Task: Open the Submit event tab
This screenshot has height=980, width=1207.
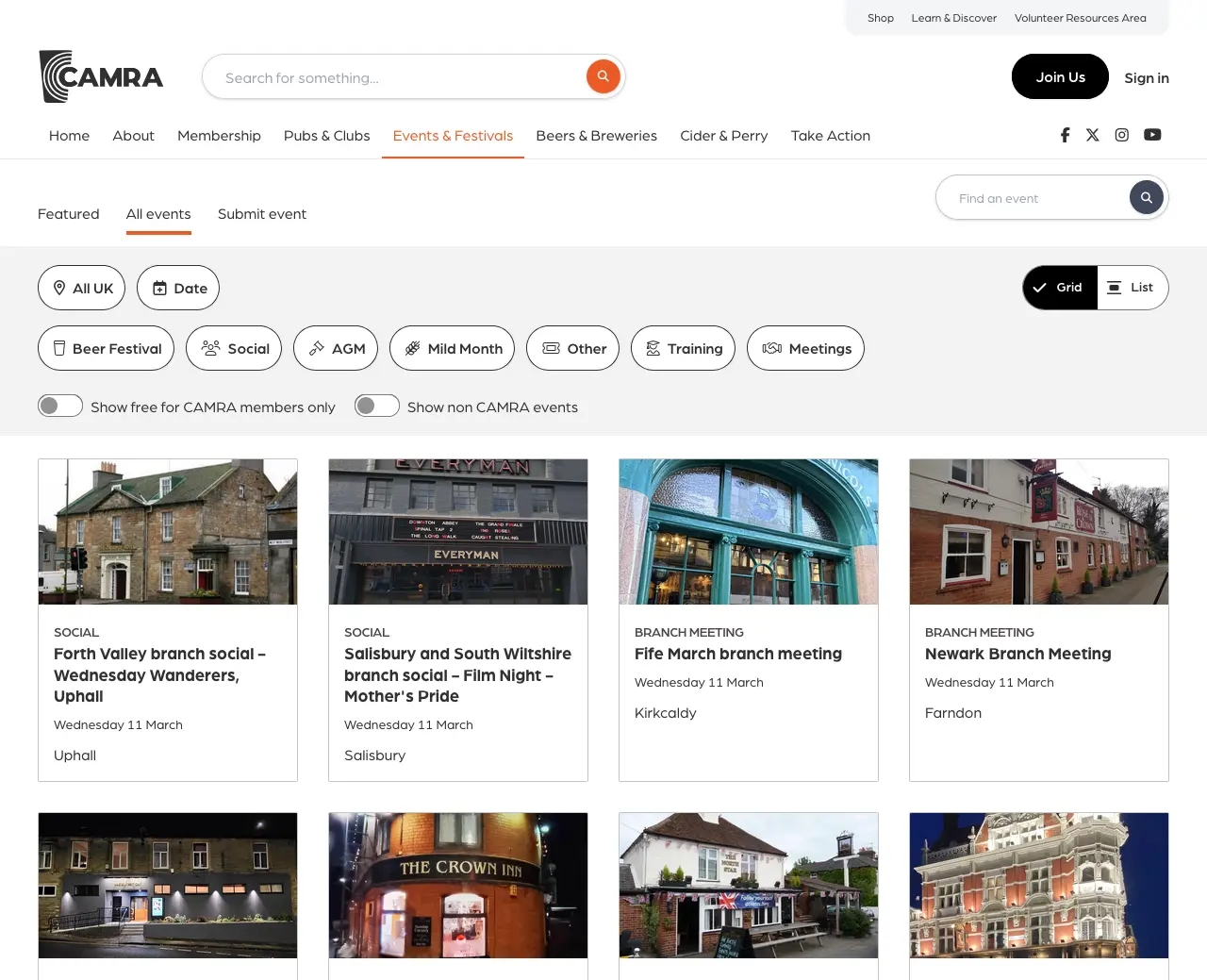Action: click(262, 214)
